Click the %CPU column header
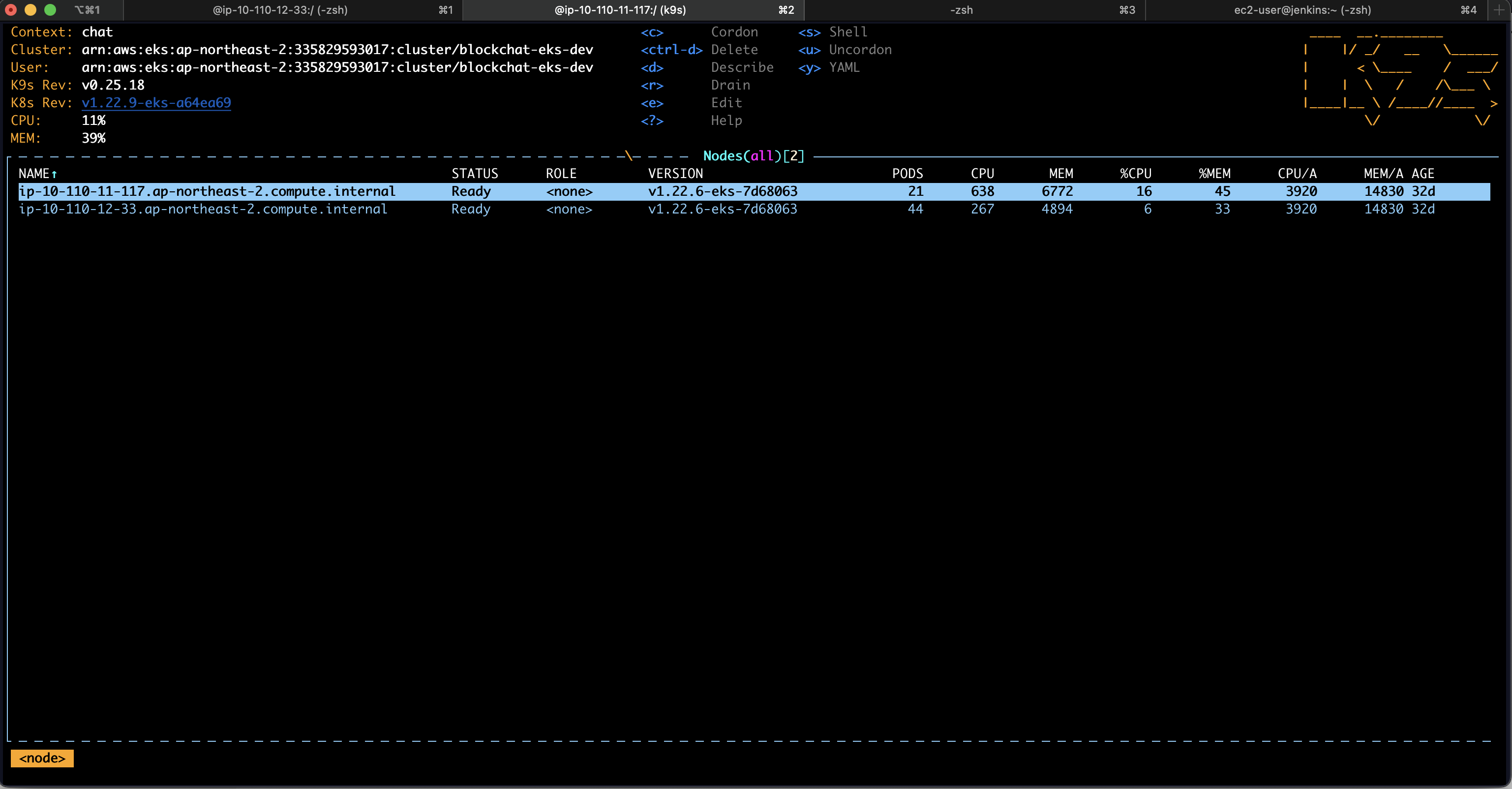Viewport: 1512px width, 789px height. (x=1135, y=174)
